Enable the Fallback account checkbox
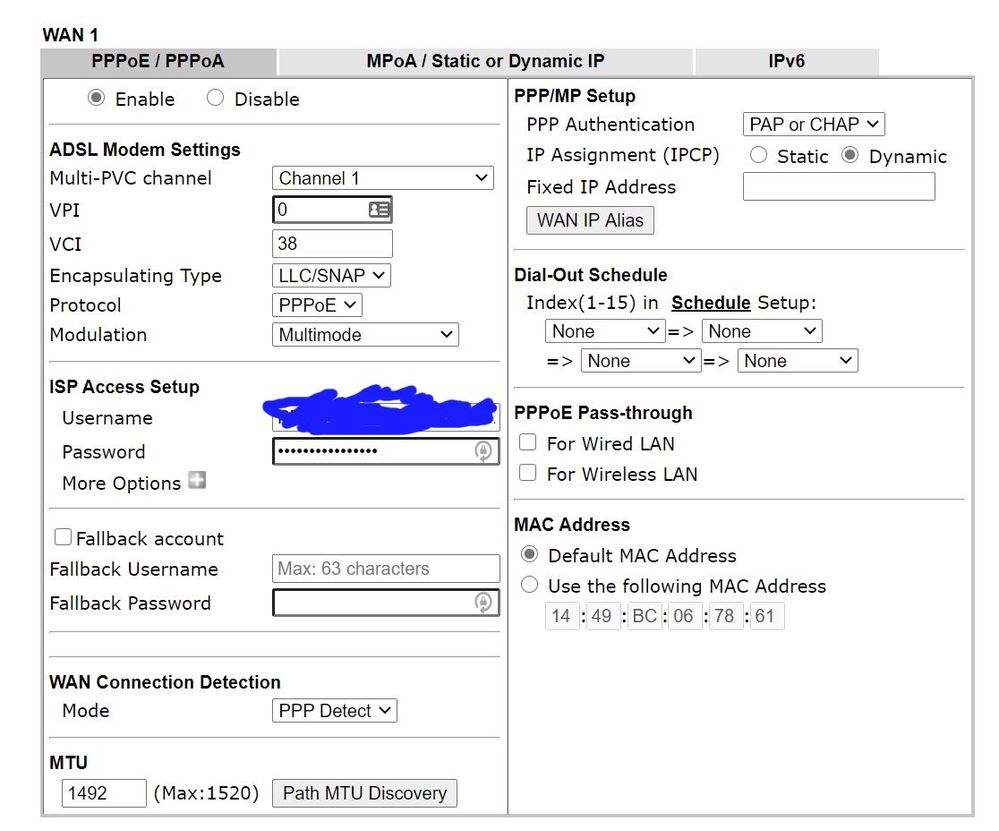 click(63, 538)
